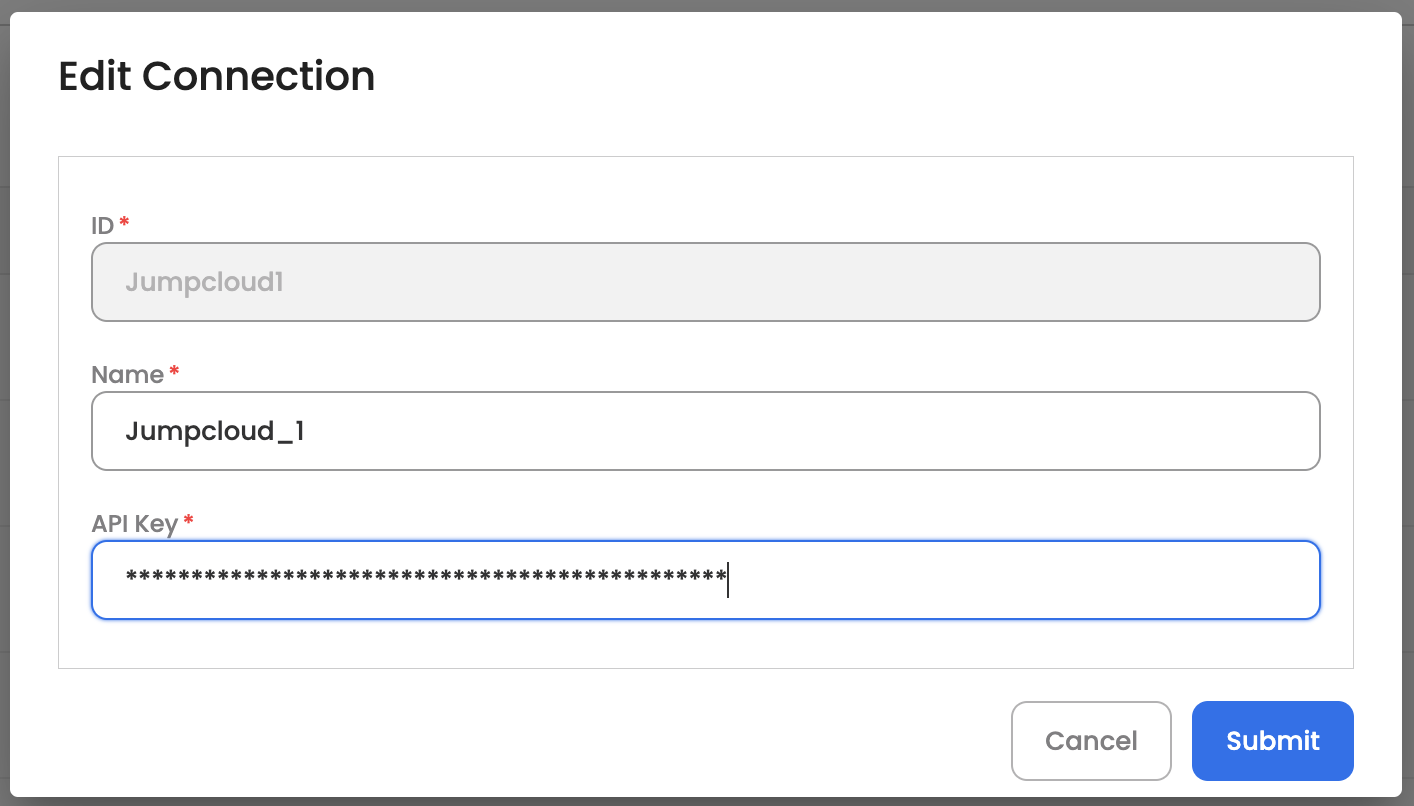Click the red asterisk beside ID
The image size is (1414, 806).
click(124, 223)
